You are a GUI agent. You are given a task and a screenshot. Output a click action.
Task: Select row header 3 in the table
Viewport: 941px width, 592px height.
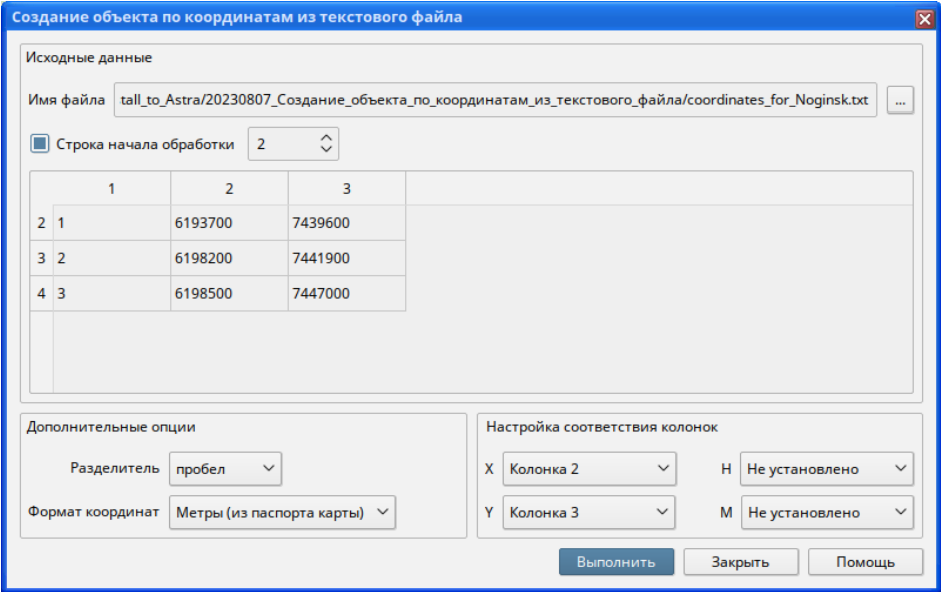click(x=41, y=258)
